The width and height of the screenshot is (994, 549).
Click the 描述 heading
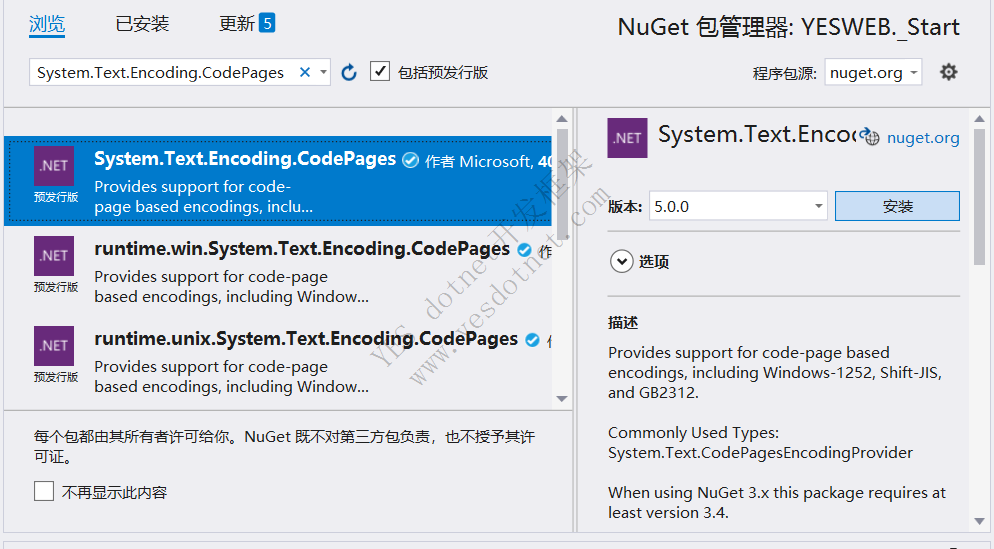[623, 323]
